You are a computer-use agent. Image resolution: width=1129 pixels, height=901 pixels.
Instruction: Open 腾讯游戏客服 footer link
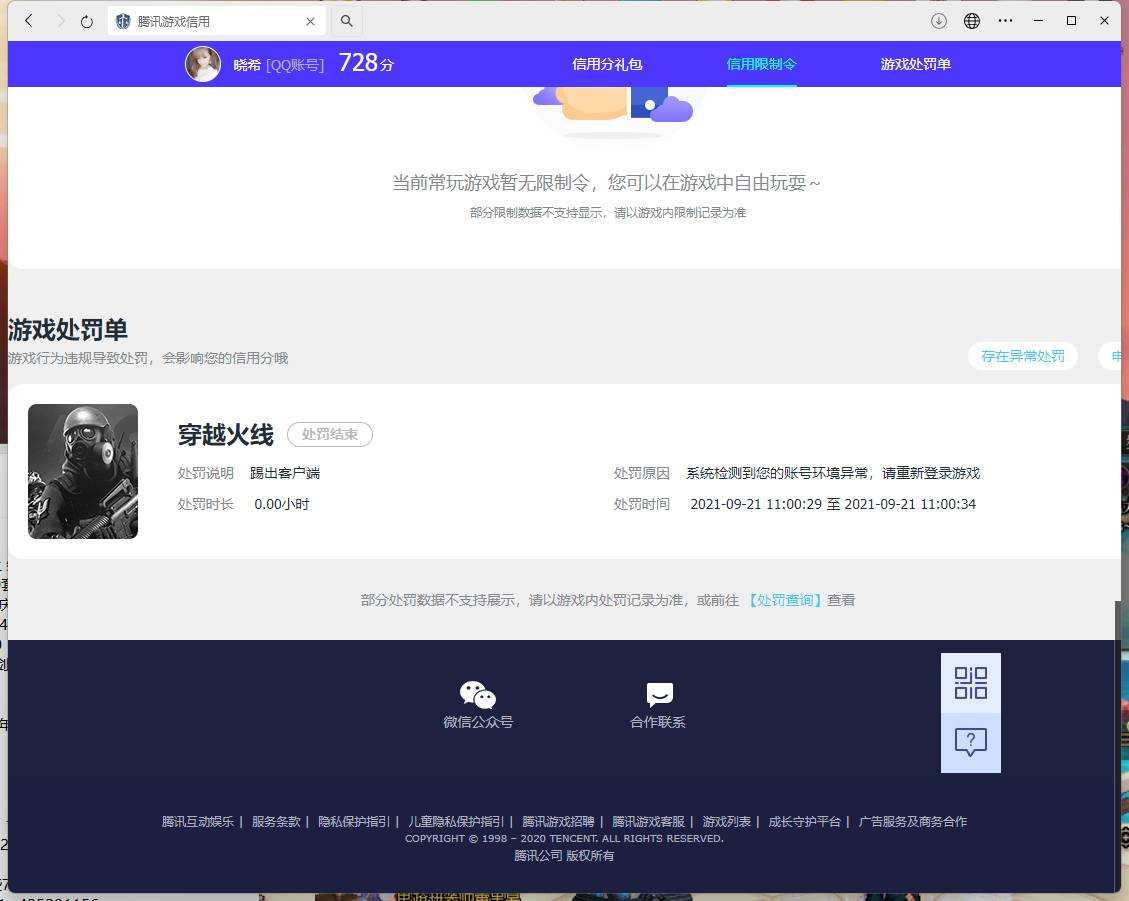click(648, 821)
